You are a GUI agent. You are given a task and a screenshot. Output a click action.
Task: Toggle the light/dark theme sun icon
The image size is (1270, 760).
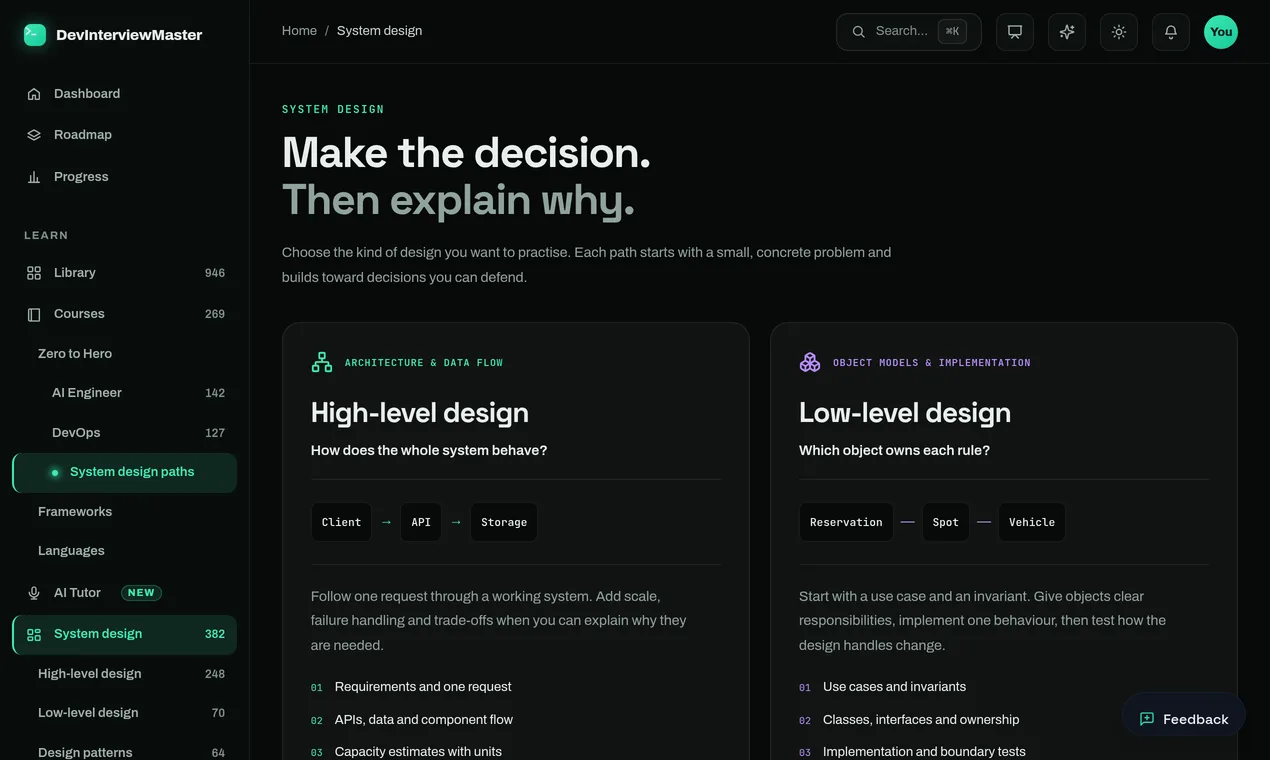[1119, 32]
